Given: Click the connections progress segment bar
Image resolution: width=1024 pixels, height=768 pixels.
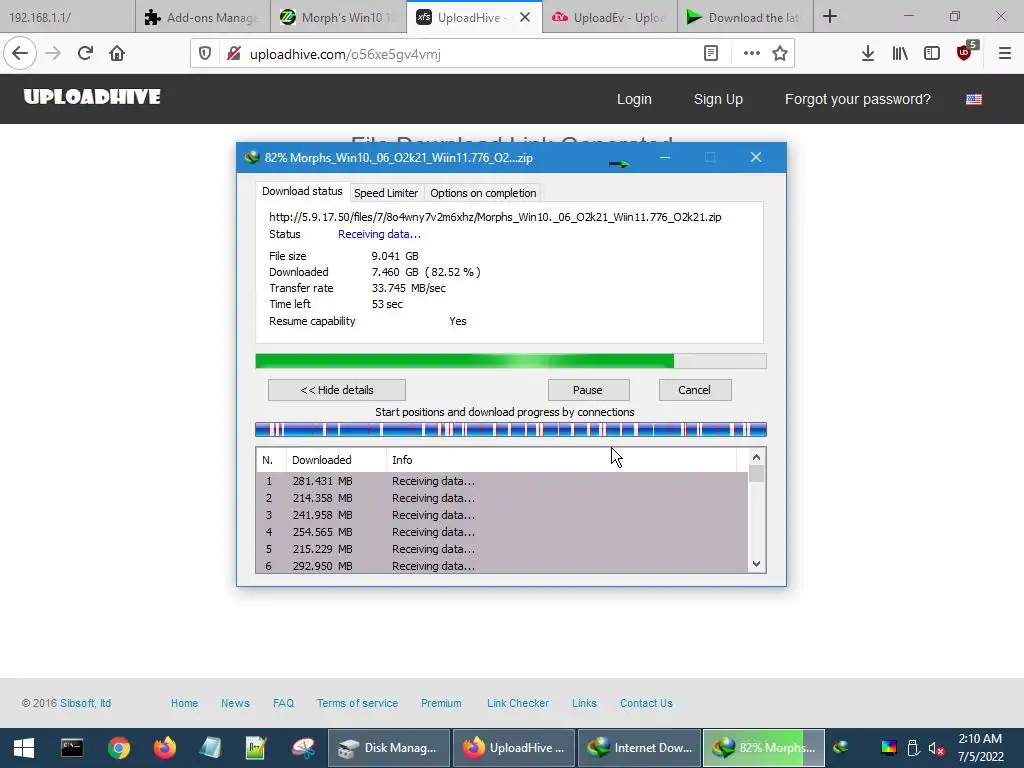Looking at the screenshot, I should click(x=511, y=429).
